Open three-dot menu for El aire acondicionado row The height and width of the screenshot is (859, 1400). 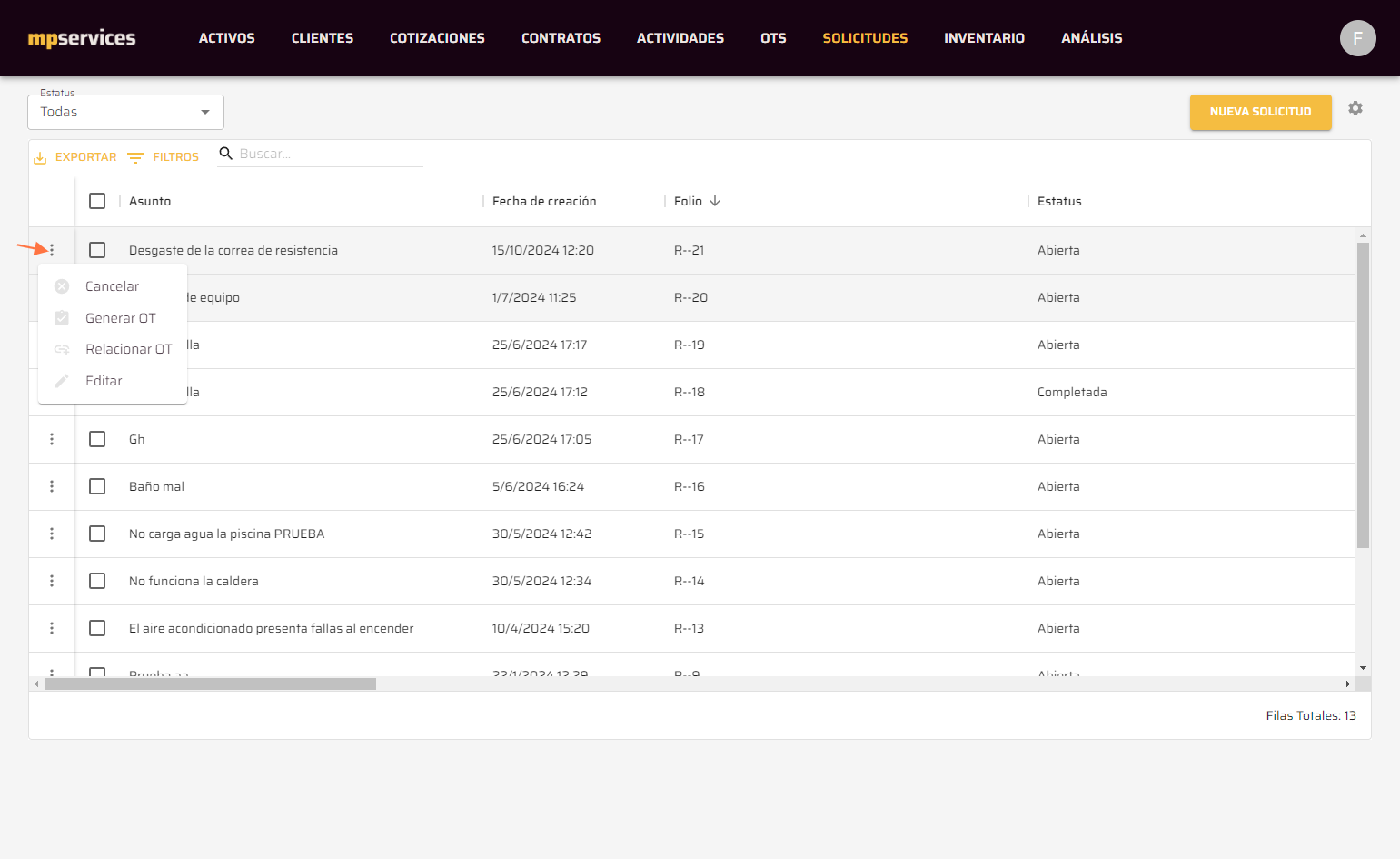52,628
